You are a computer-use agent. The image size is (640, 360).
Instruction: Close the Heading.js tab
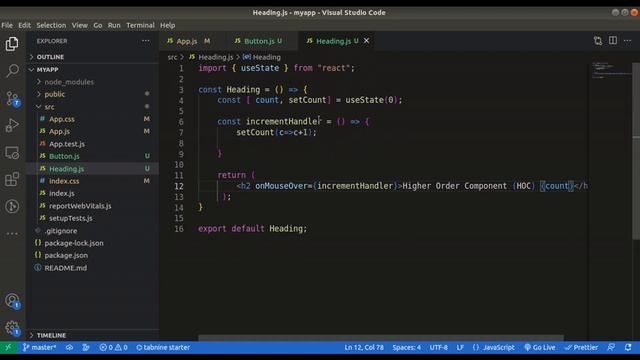[367, 41]
